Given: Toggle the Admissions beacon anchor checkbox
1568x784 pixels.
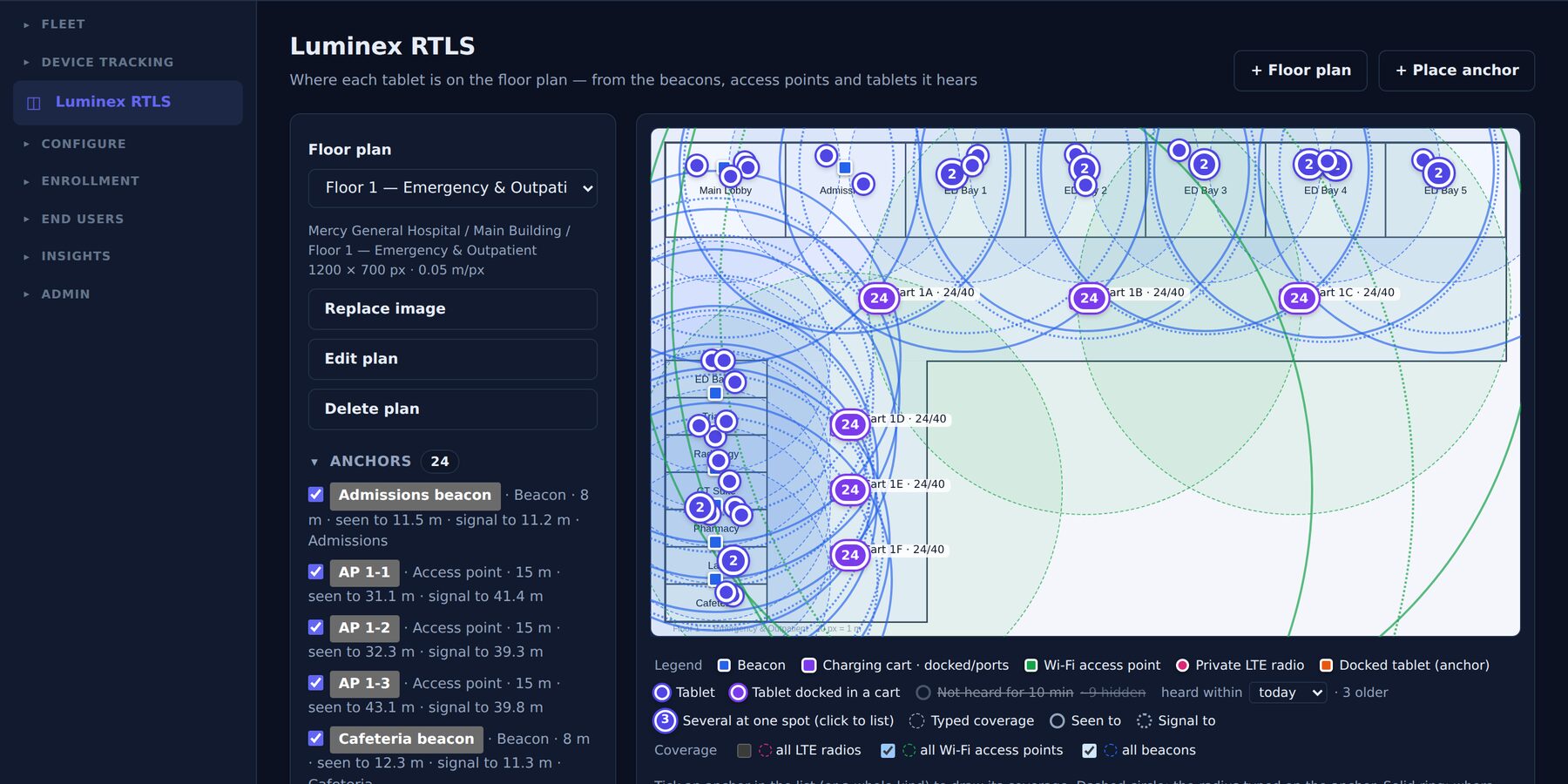Looking at the screenshot, I should (316, 495).
